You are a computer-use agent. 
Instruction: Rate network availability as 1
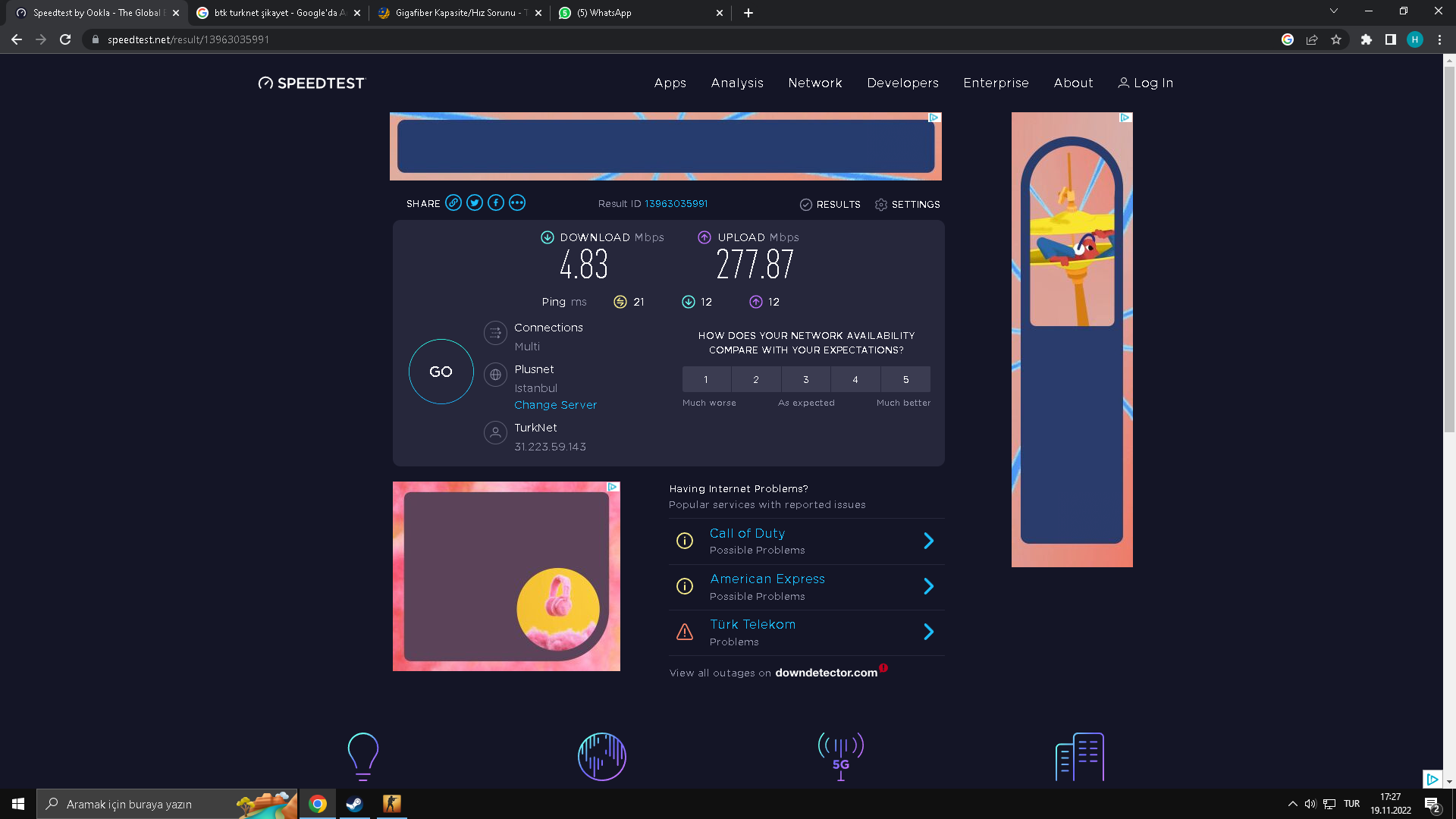(x=706, y=379)
